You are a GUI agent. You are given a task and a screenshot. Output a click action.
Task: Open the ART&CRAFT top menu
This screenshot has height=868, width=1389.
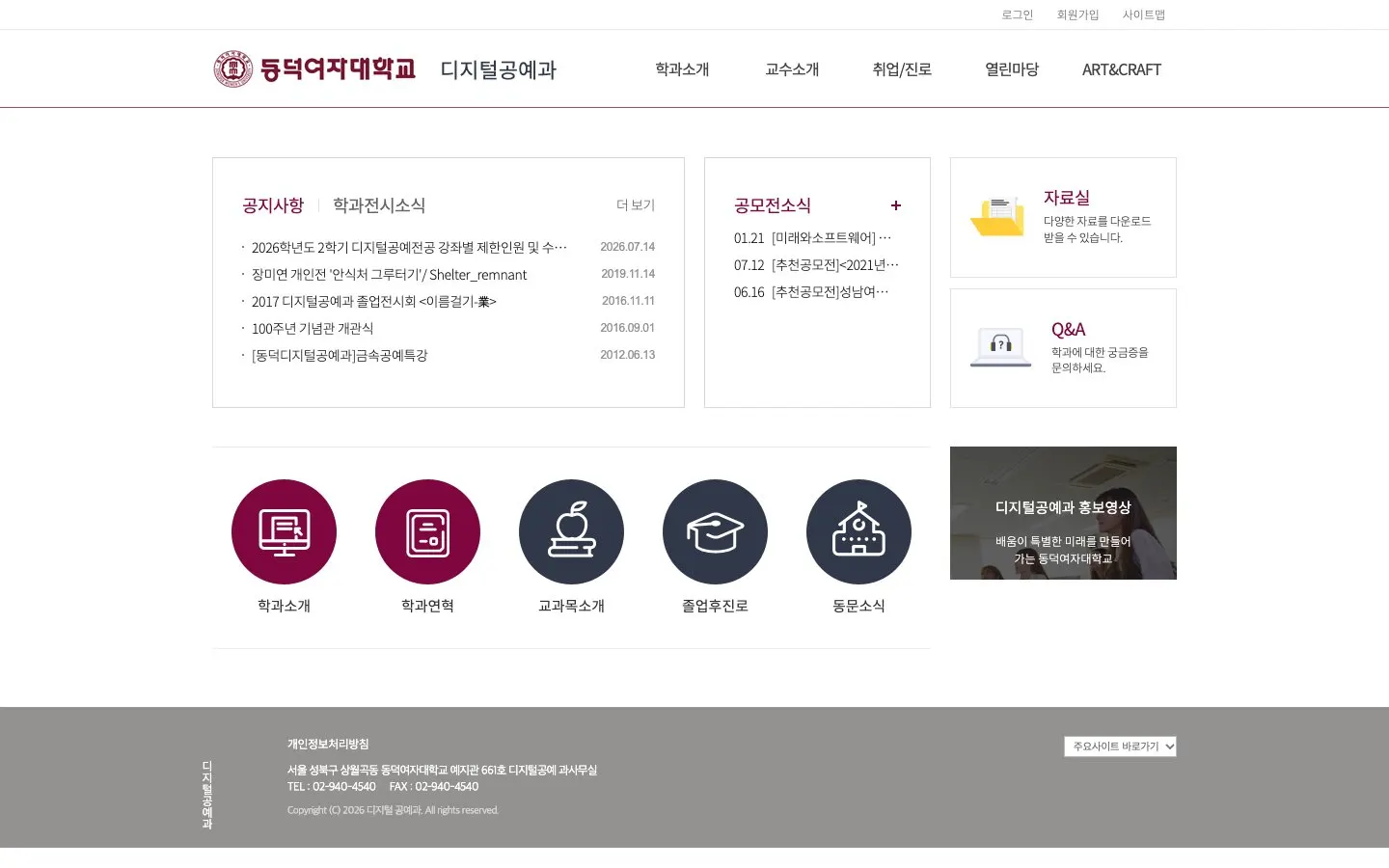point(1121,69)
